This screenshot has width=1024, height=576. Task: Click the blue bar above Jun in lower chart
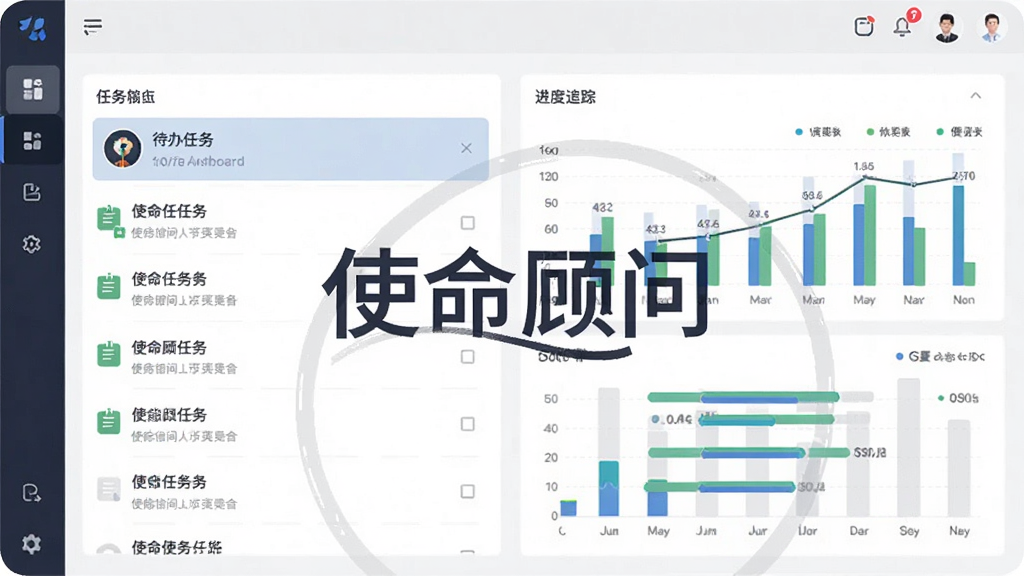coord(609,488)
